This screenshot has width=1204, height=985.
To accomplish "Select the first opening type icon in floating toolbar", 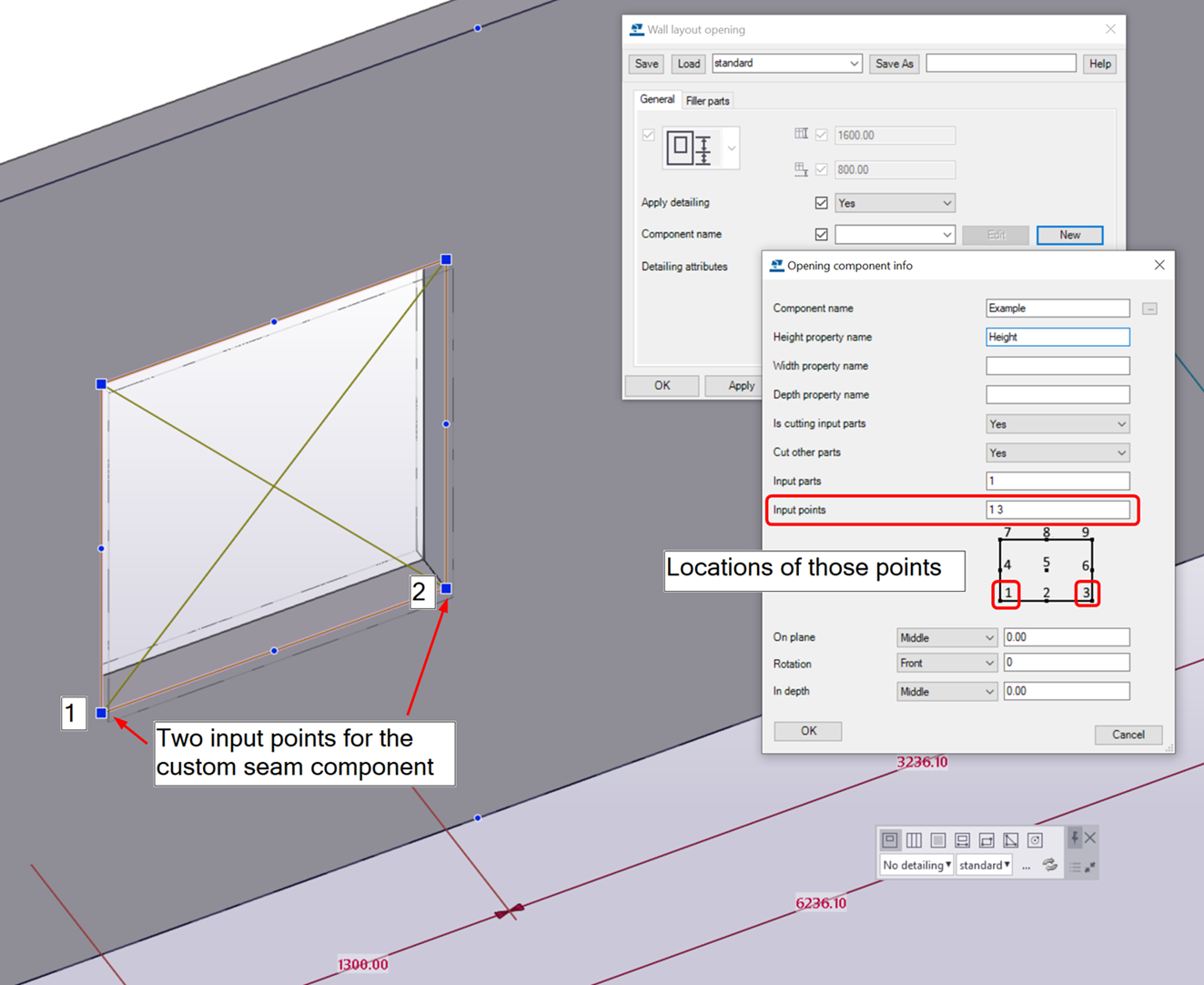I will pyautogui.click(x=890, y=840).
